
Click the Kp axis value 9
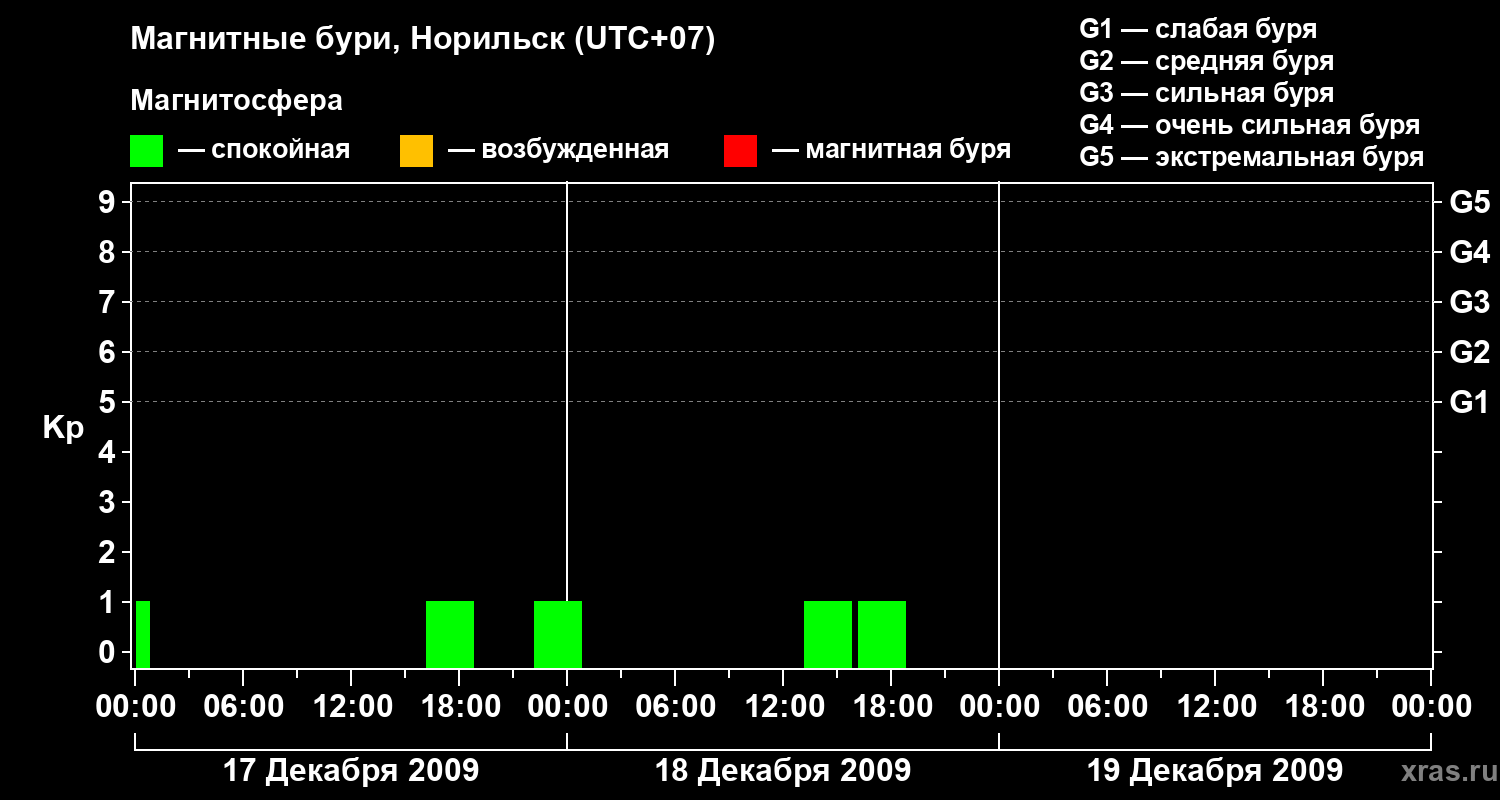(109, 202)
